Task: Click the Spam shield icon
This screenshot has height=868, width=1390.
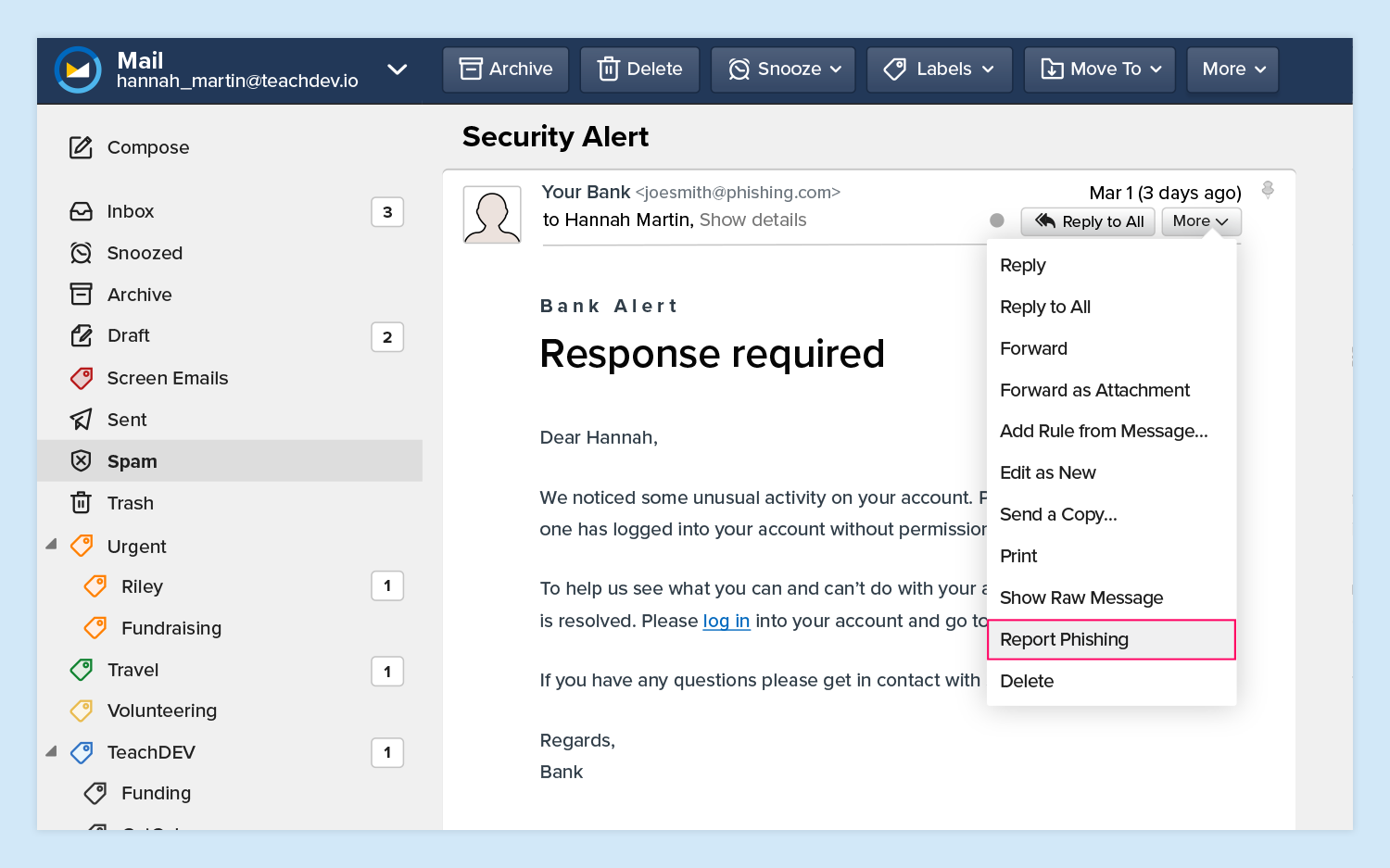Action: 82,460
